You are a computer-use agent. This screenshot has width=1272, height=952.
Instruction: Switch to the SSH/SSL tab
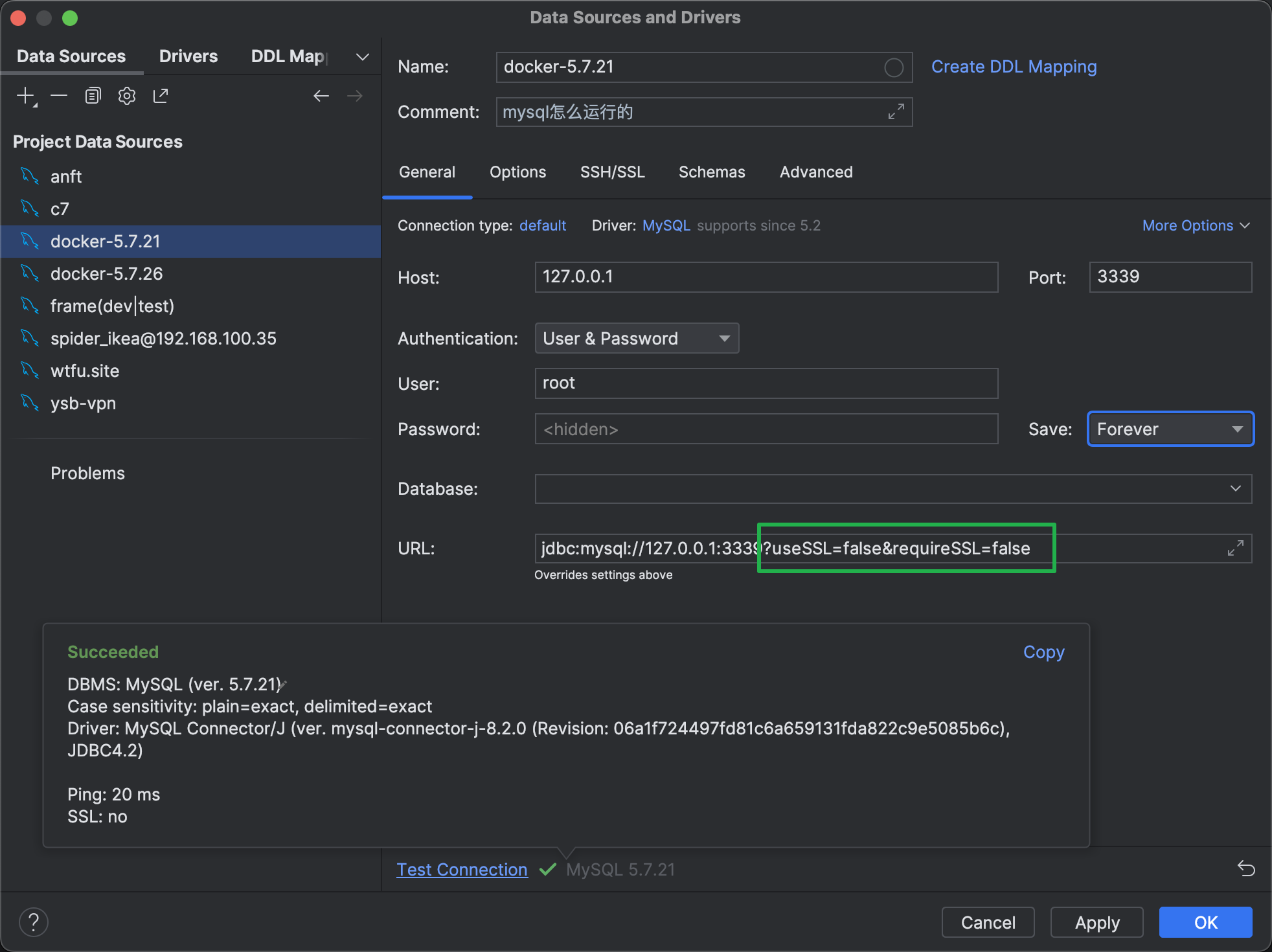612,172
